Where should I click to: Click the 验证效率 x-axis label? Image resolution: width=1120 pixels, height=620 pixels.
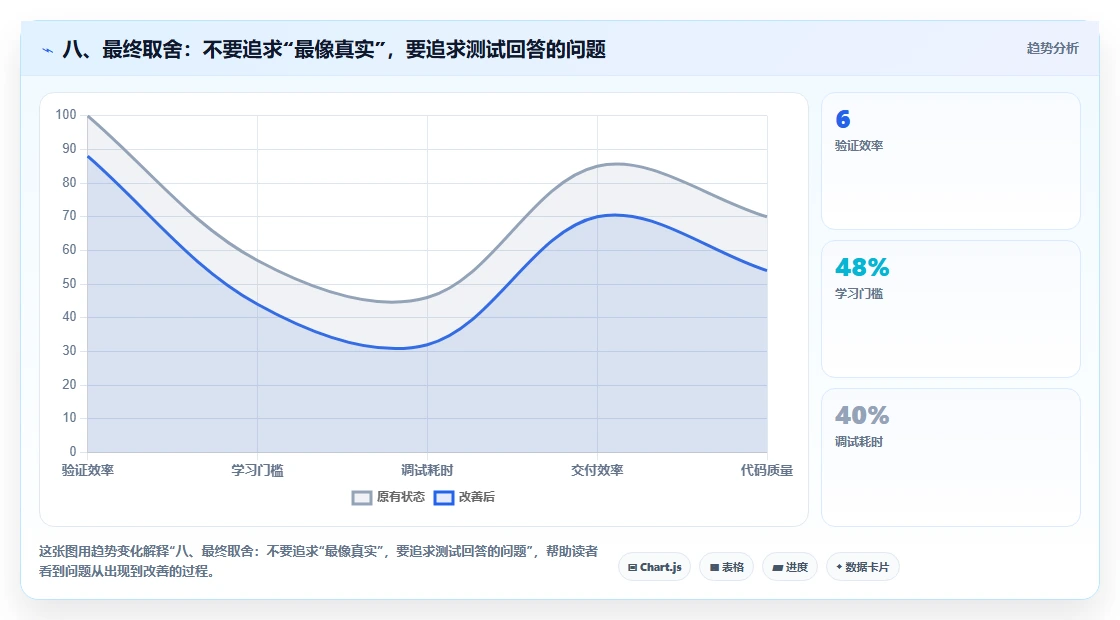coord(88,470)
